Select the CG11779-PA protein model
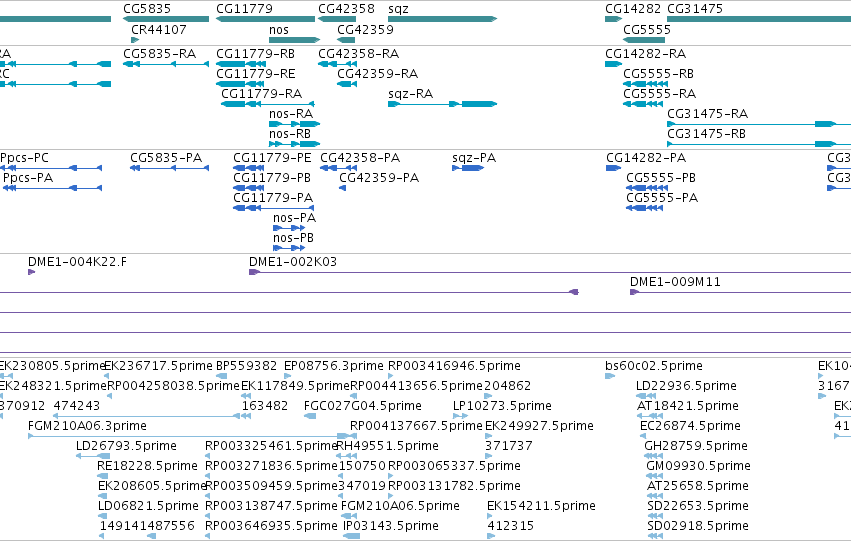This screenshot has height=541, width=851. click(x=274, y=208)
